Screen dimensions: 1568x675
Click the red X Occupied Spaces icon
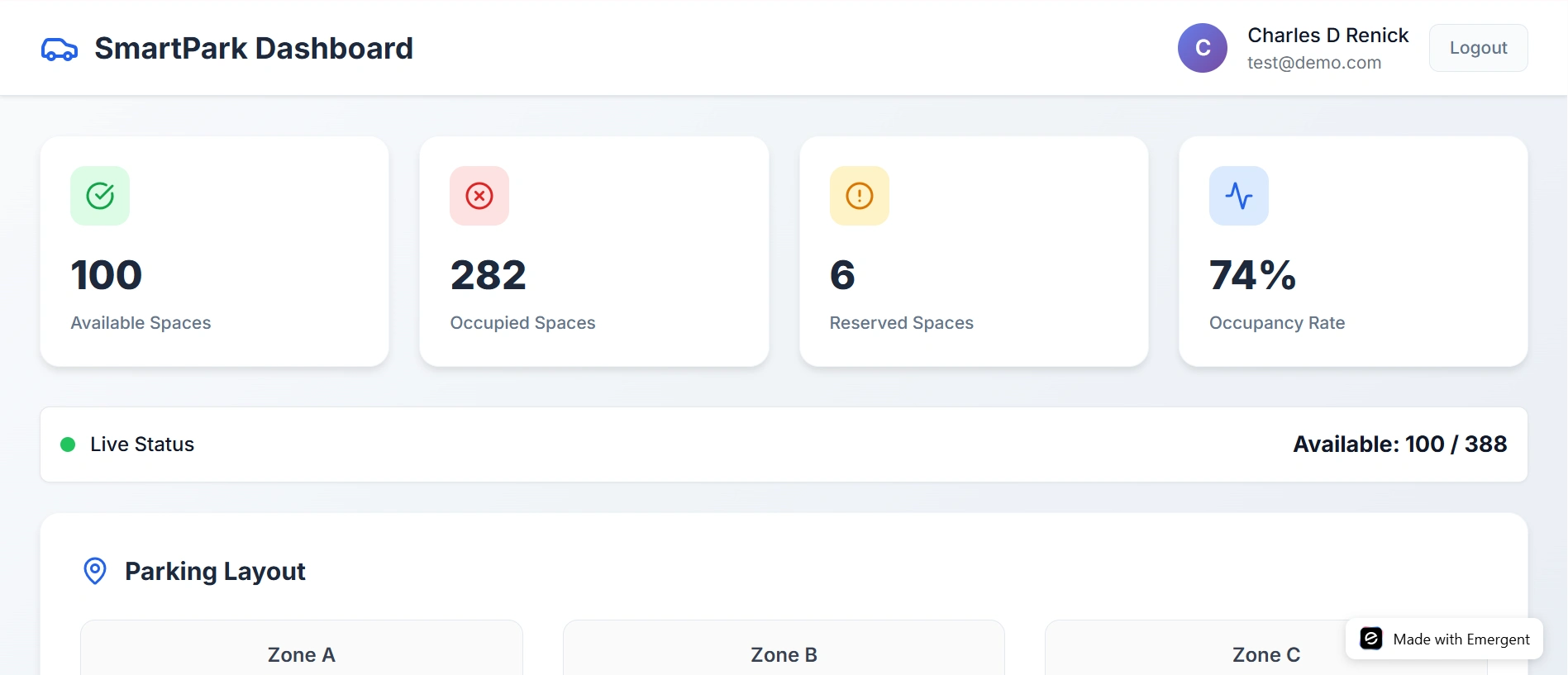coord(479,196)
